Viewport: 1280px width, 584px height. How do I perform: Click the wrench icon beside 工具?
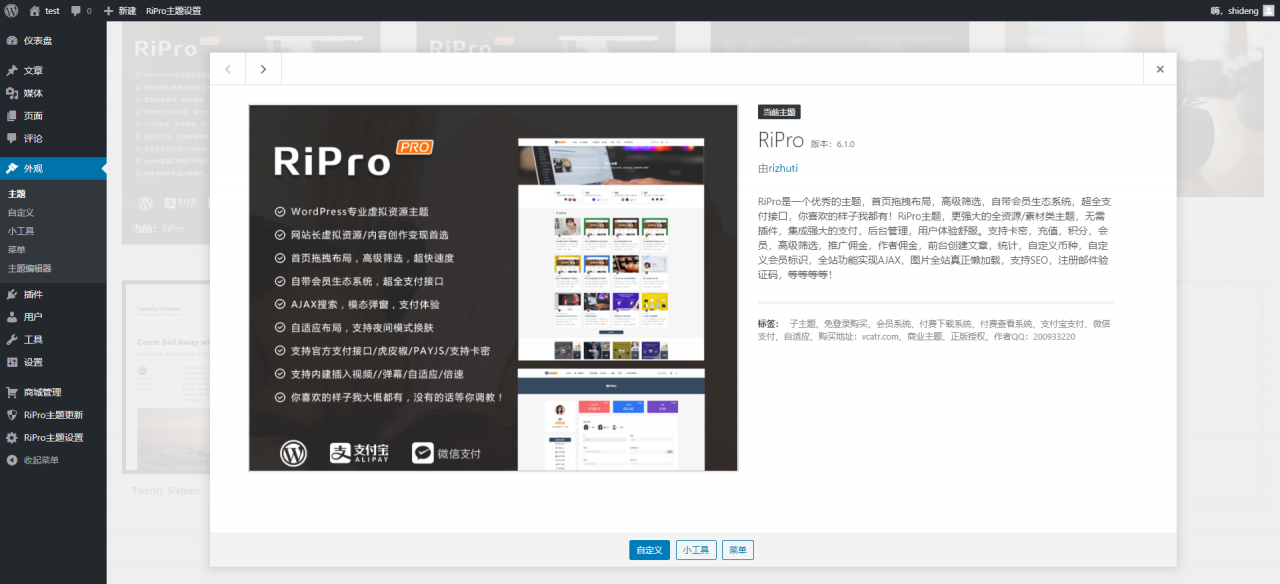[12, 339]
